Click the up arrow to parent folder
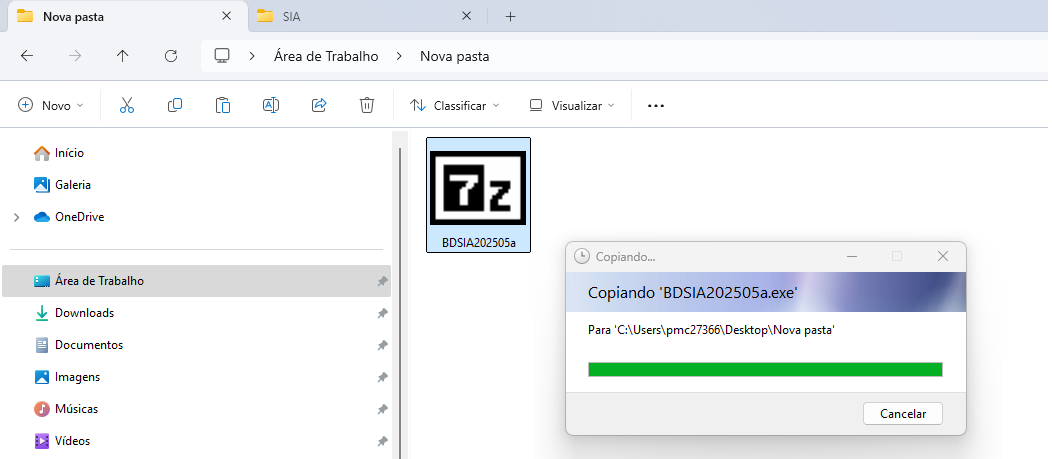This screenshot has height=459, width=1052. click(x=123, y=56)
